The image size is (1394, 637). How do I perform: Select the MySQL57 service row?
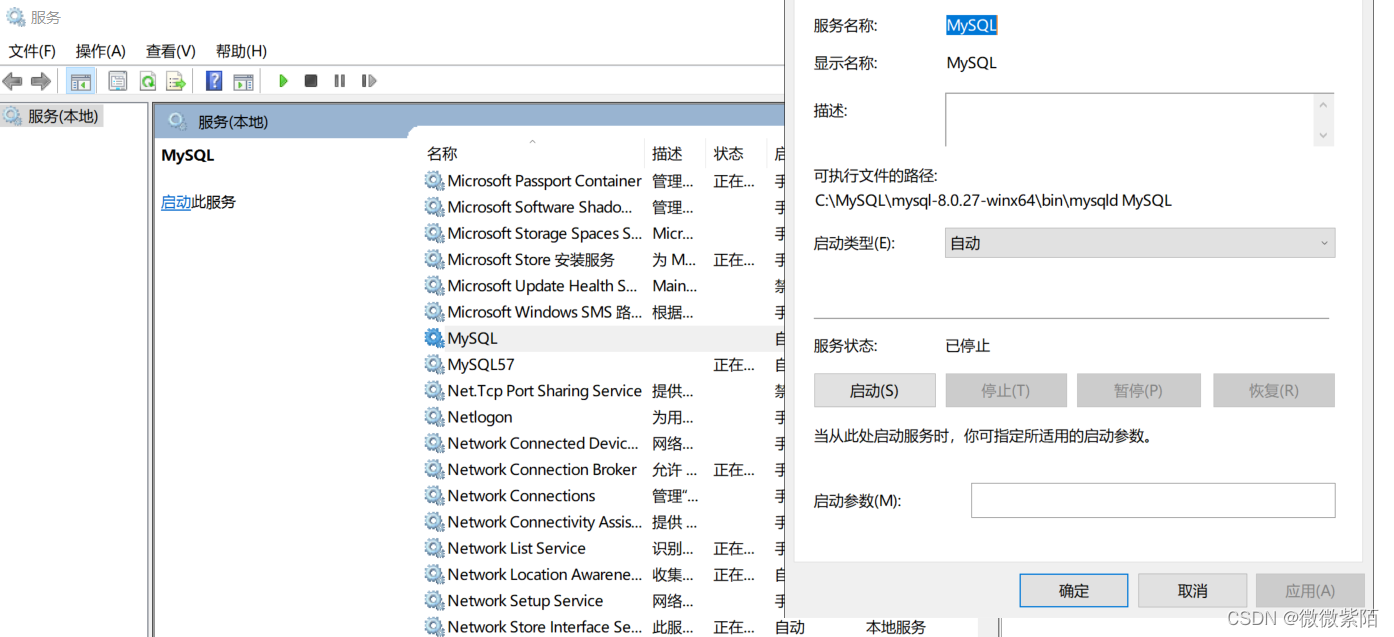603,364
